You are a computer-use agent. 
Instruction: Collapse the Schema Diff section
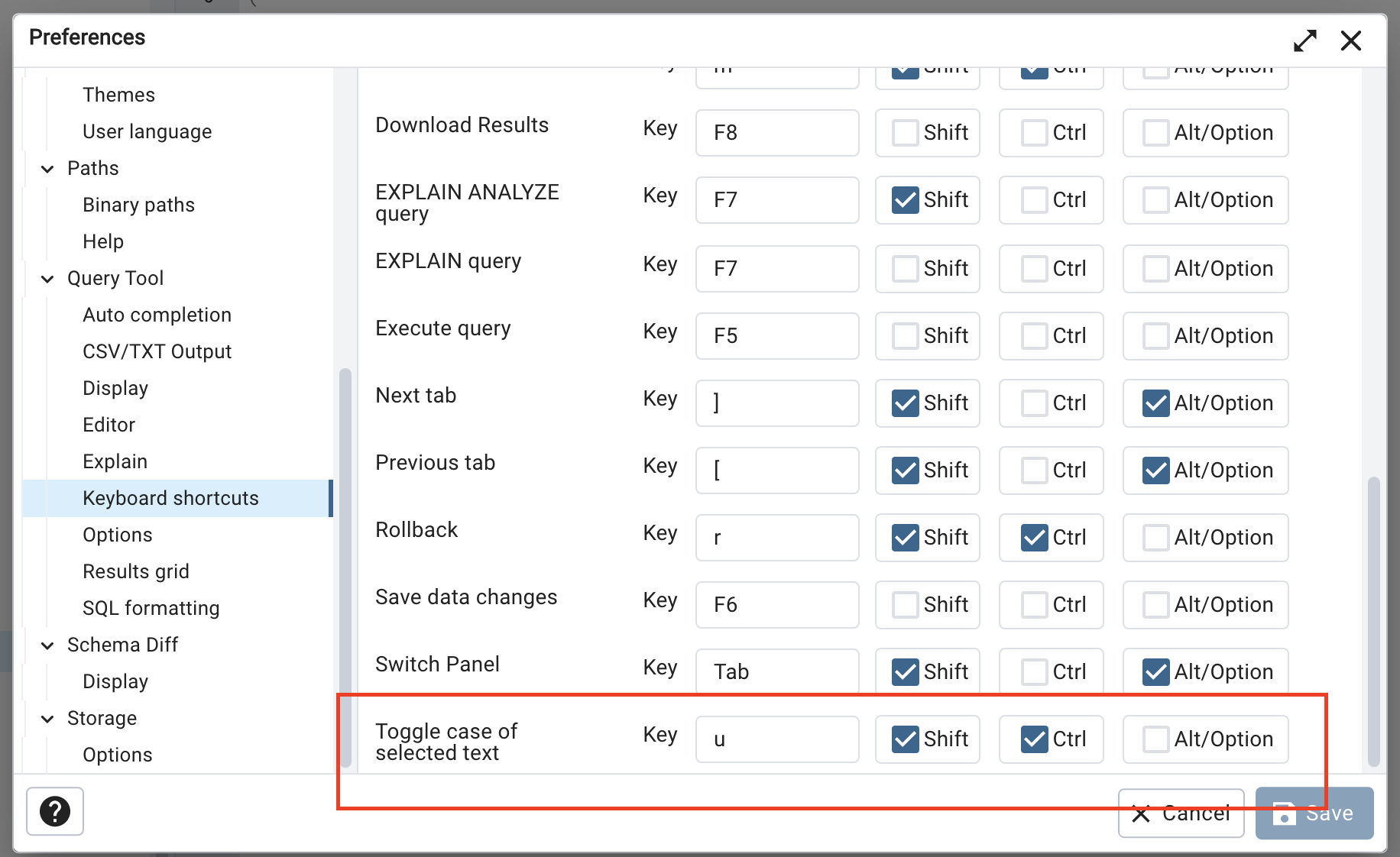[x=47, y=645]
